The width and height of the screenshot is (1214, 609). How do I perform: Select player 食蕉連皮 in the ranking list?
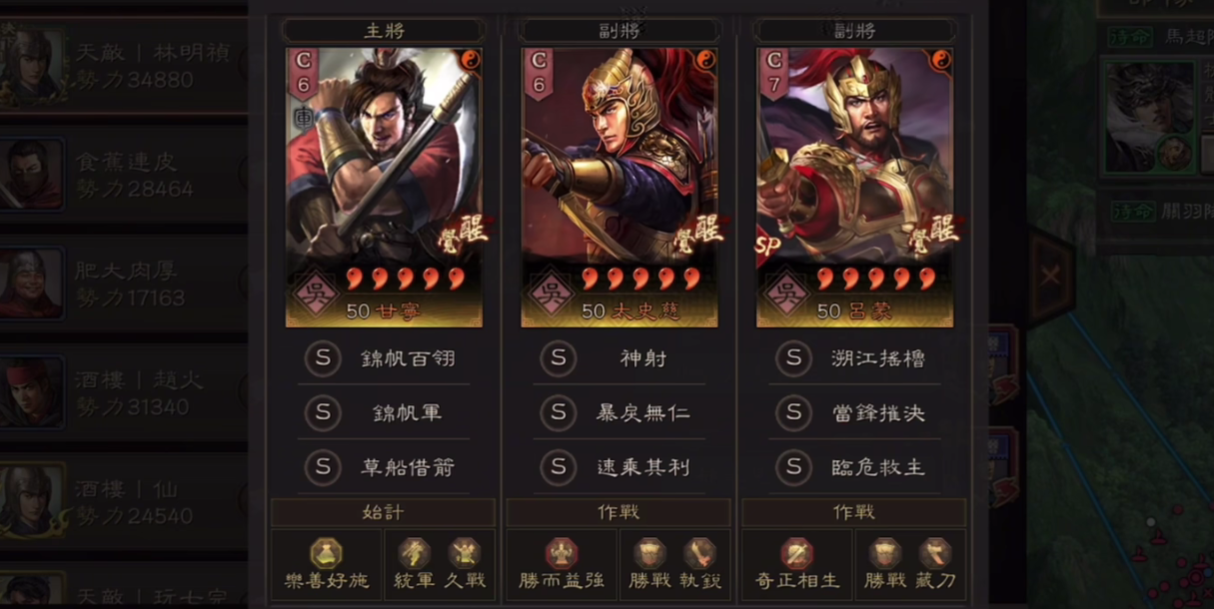click(x=124, y=175)
